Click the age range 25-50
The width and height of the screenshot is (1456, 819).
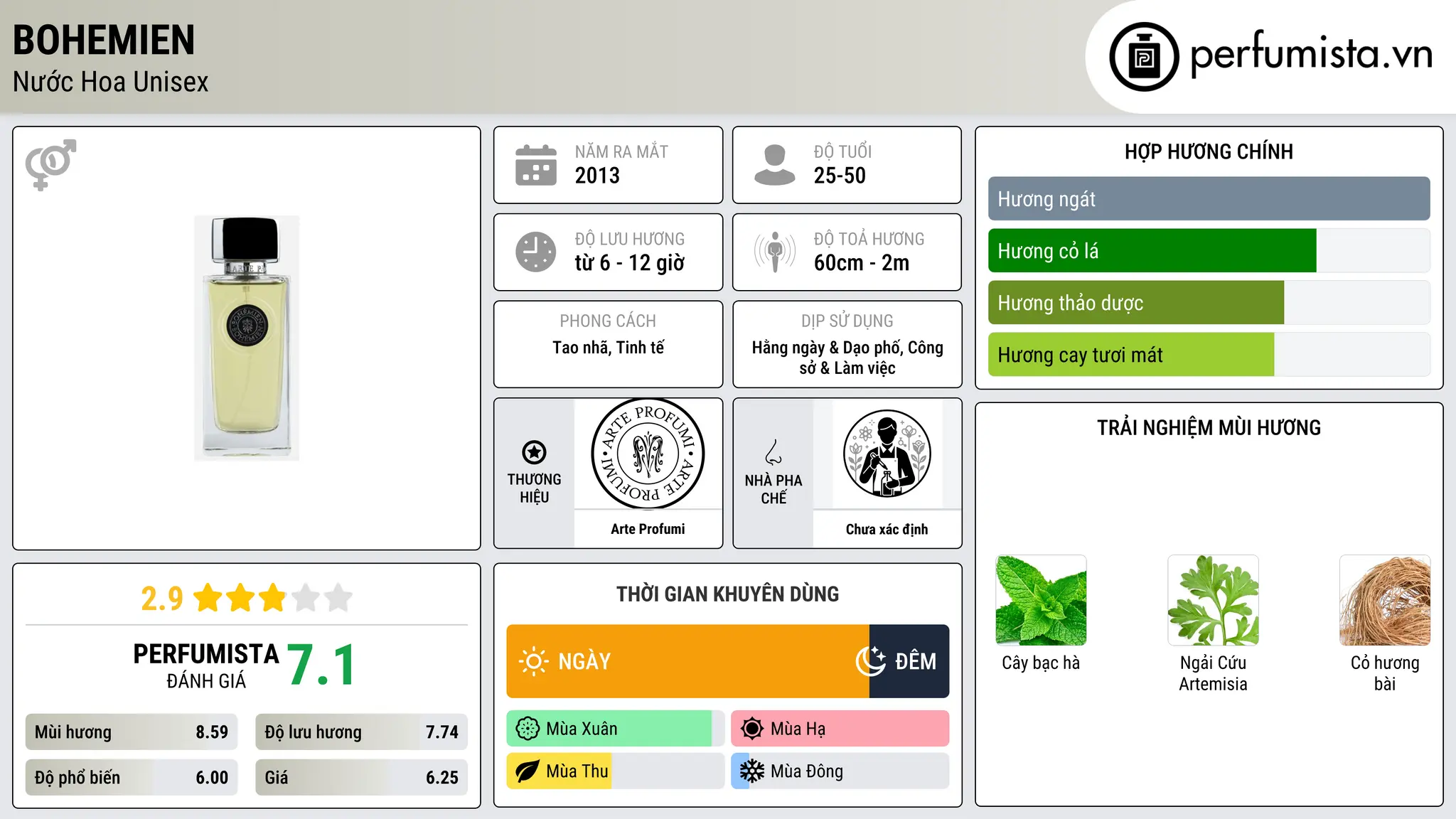point(840,176)
